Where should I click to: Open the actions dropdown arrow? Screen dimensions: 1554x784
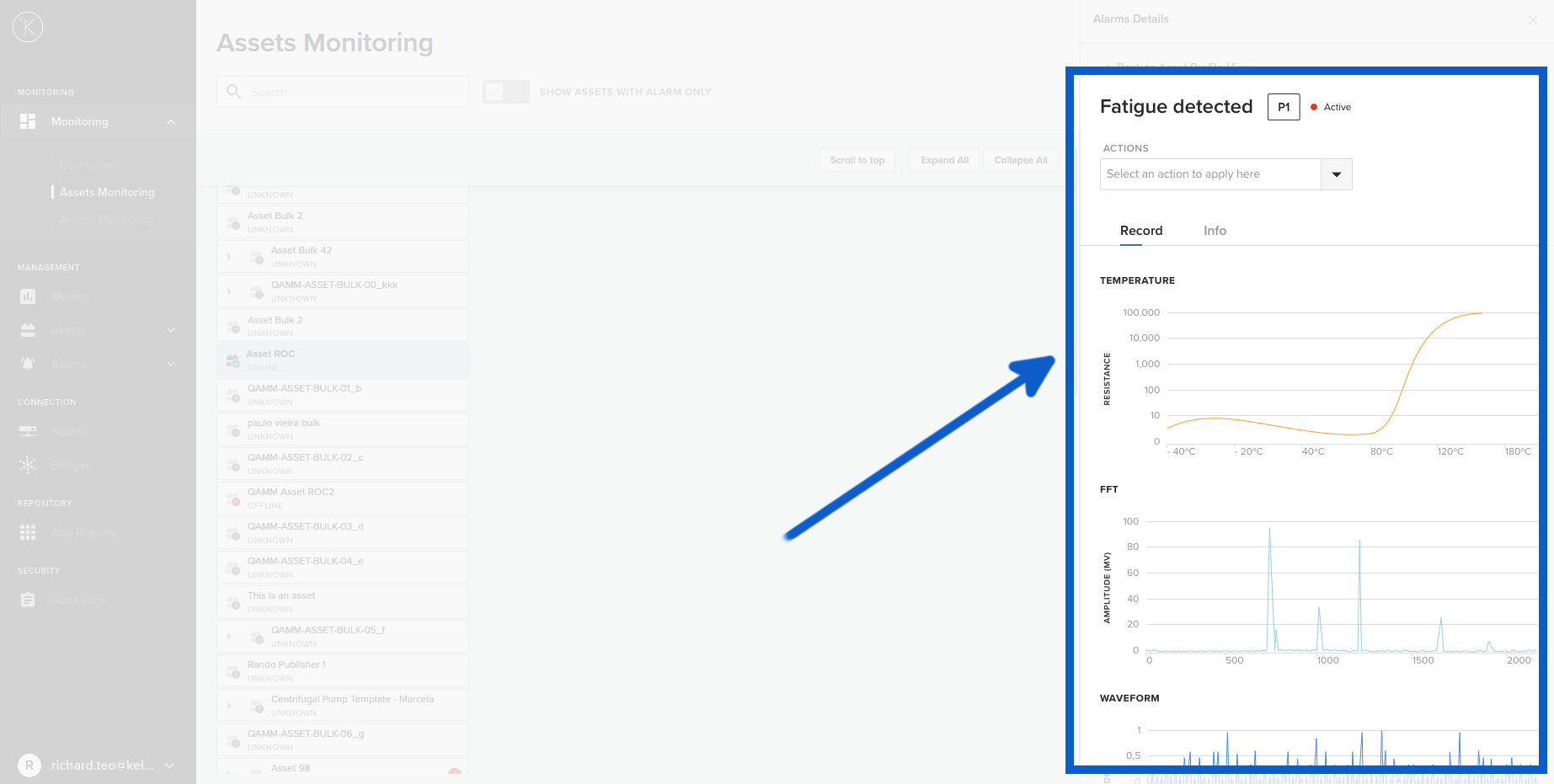coord(1336,174)
